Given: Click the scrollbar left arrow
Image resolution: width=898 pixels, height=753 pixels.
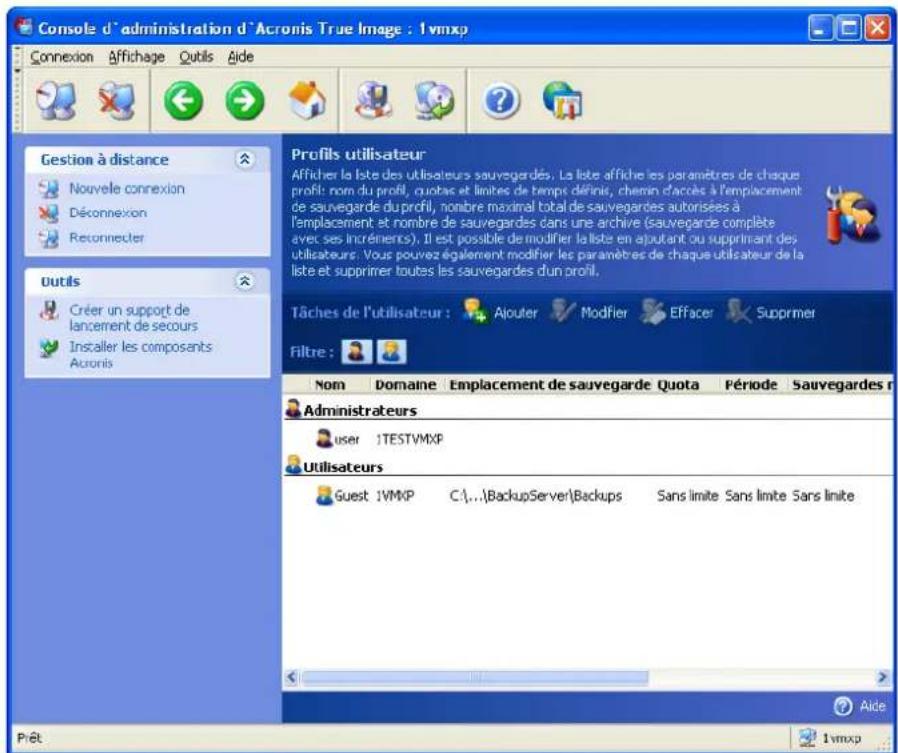Looking at the screenshot, I should [292, 677].
